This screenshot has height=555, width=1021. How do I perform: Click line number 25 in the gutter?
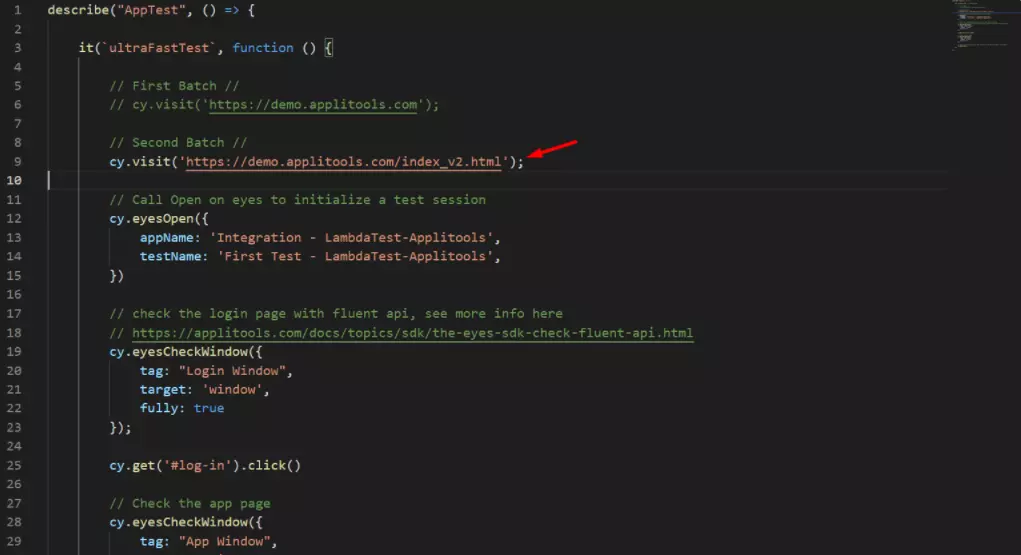(x=15, y=466)
